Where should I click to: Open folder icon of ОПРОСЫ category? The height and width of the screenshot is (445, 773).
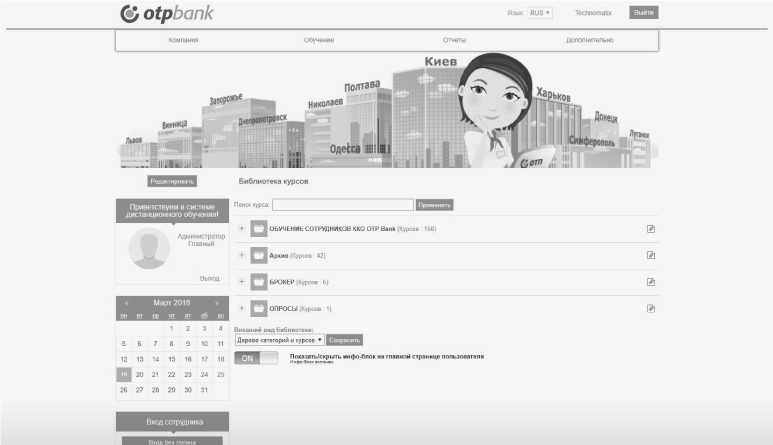tap(258, 308)
